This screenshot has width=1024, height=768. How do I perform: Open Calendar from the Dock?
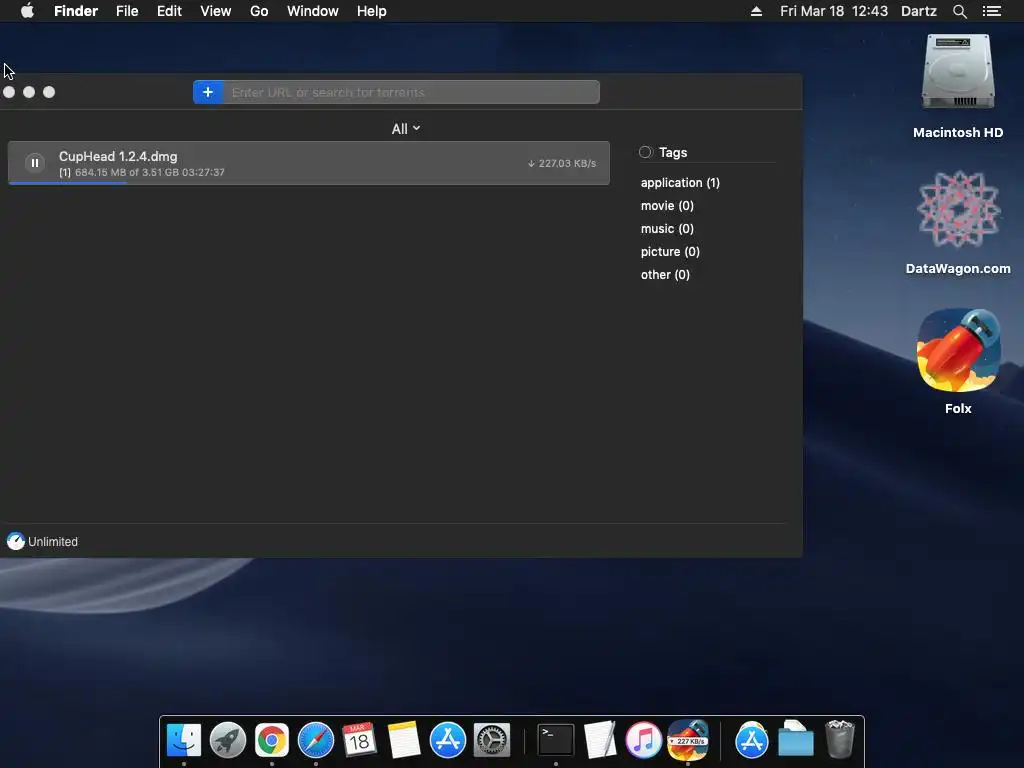(x=359, y=740)
